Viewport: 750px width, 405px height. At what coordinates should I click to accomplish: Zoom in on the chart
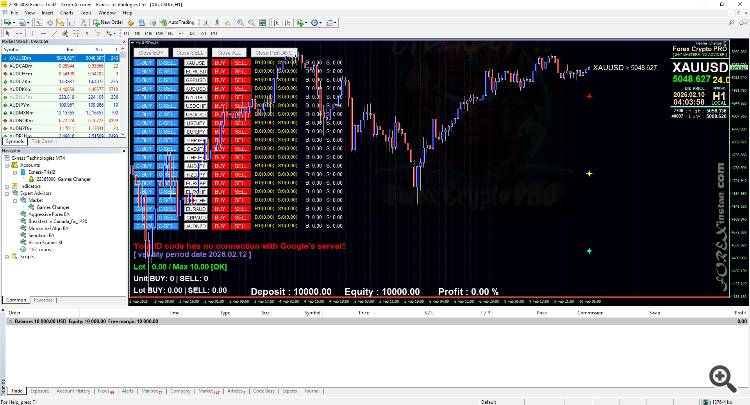[x=240, y=22]
